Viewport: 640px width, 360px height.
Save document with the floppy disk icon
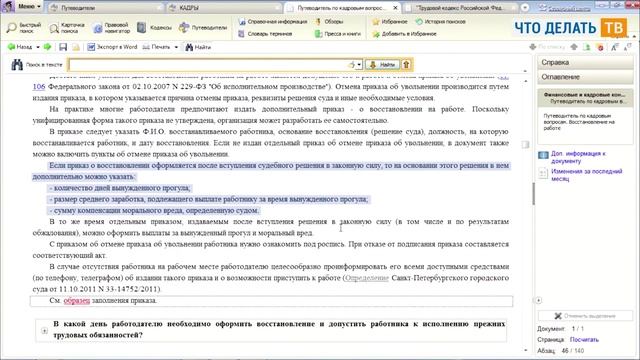(63, 47)
